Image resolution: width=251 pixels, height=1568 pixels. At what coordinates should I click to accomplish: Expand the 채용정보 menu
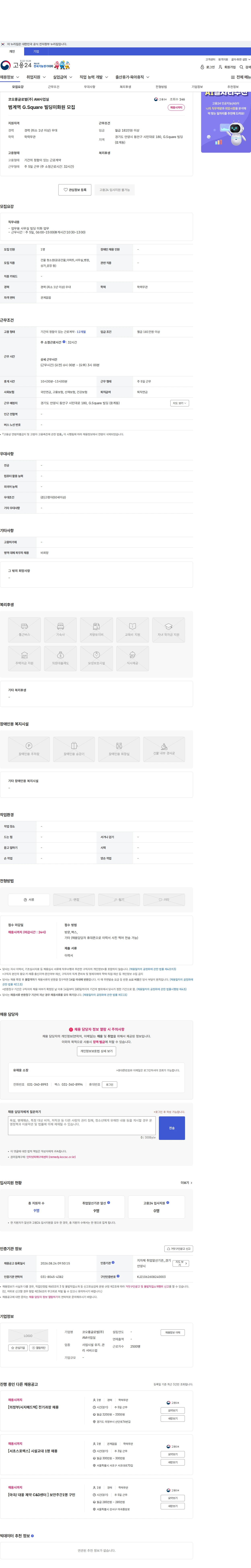(10, 77)
